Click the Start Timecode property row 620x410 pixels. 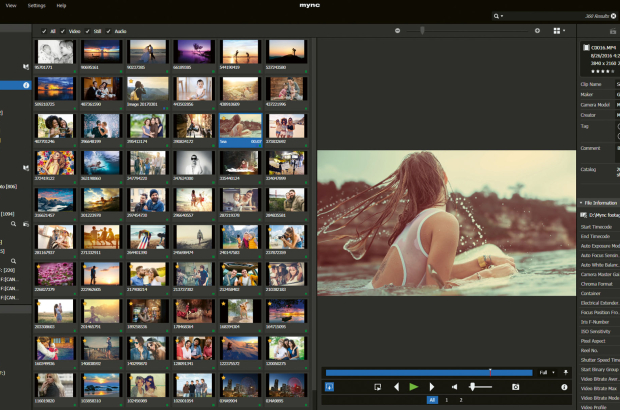coord(599,227)
